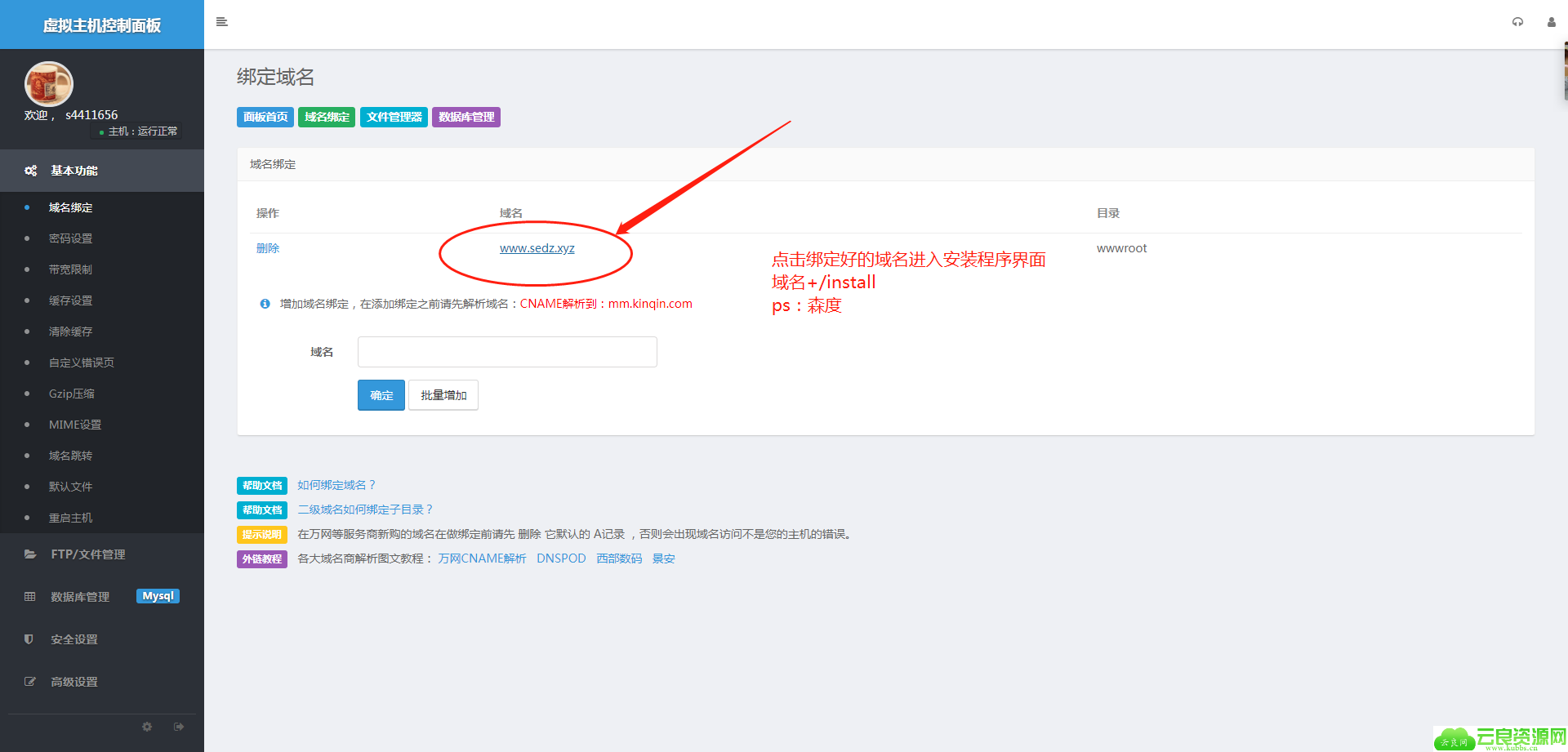Viewport: 1568px width, 752px height.
Task: Toggle the sidebar hamburger menu icon
Action: click(x=221, y=22)
